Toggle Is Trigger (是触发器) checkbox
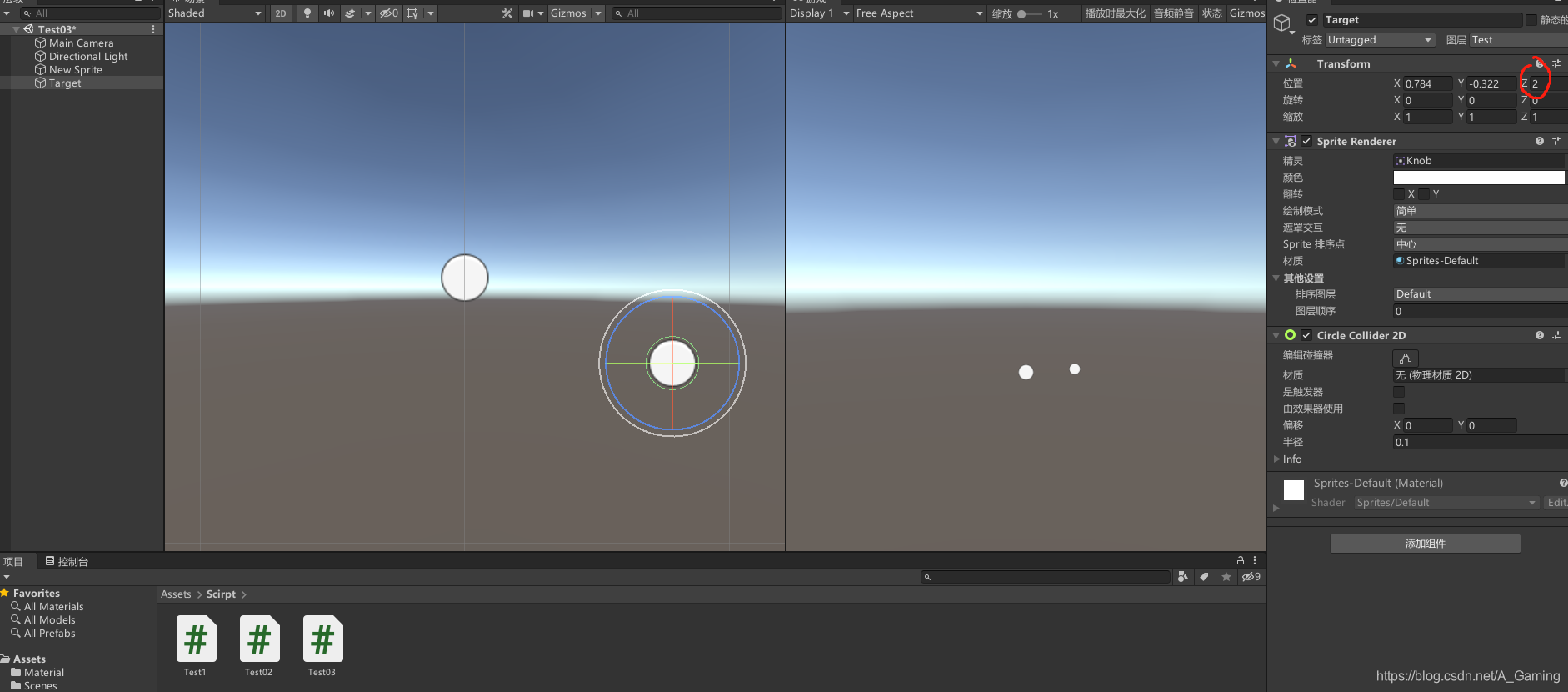Viewport: 1568px width, 692px height. [1399, 392]
